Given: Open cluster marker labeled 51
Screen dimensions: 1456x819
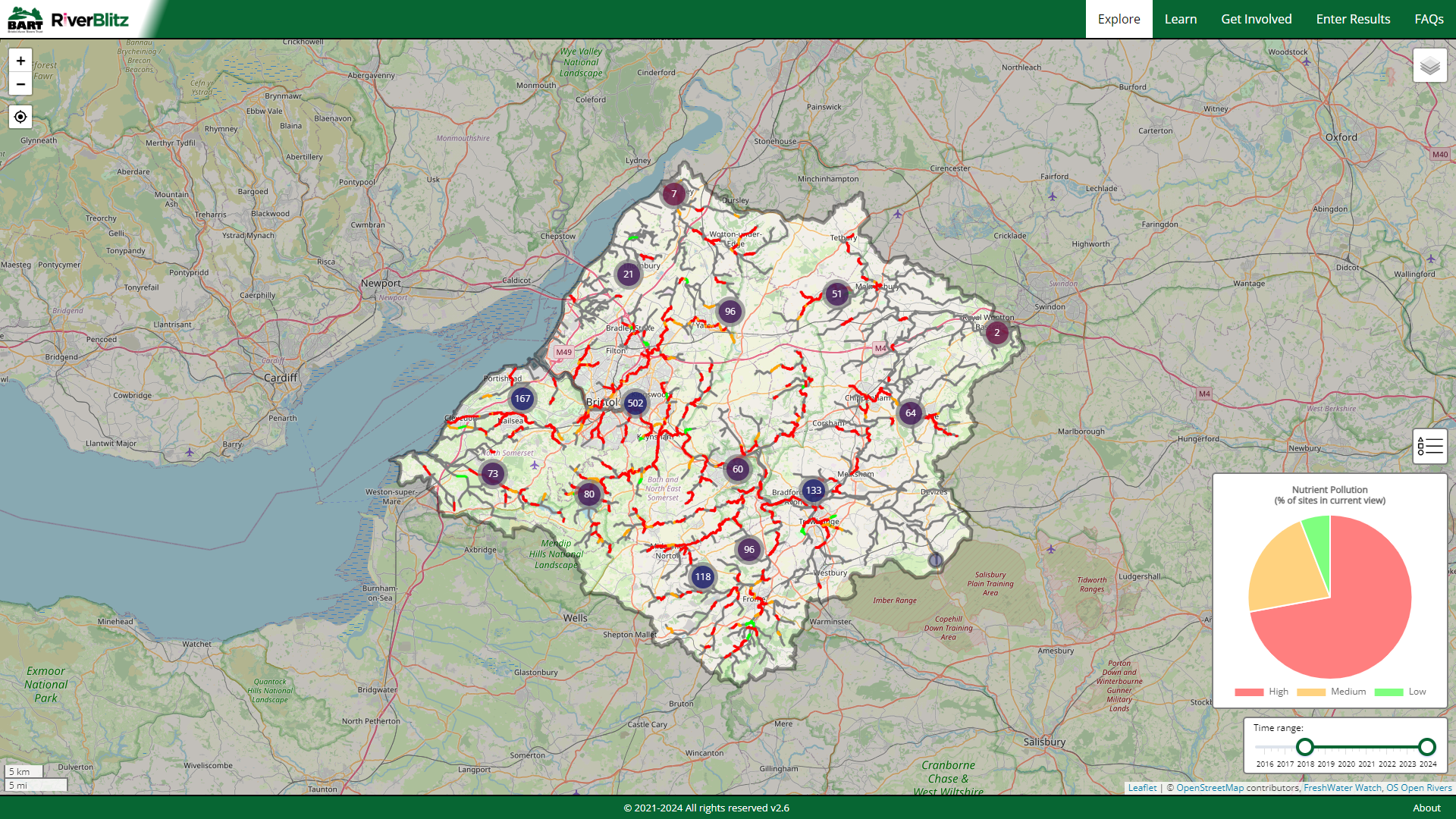Looking at the screenshot, I should tap(837, 294).
